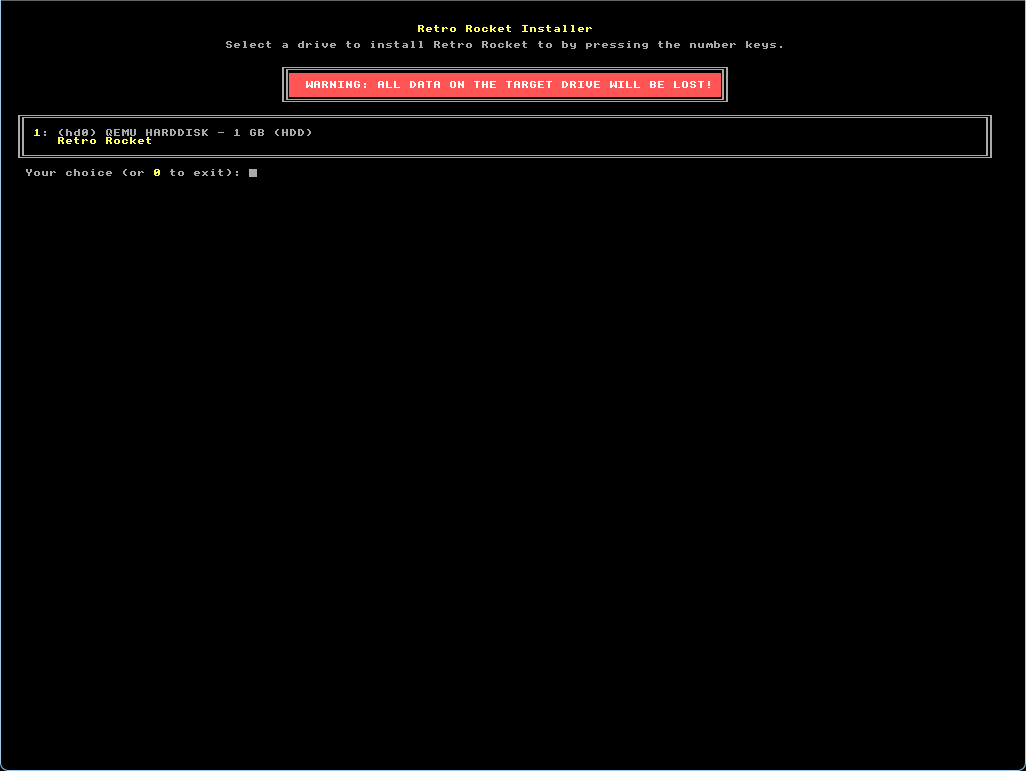Click the (hd0) device identifier
Viewport: 1026px width, 771px height.
(x=77, y=133)
